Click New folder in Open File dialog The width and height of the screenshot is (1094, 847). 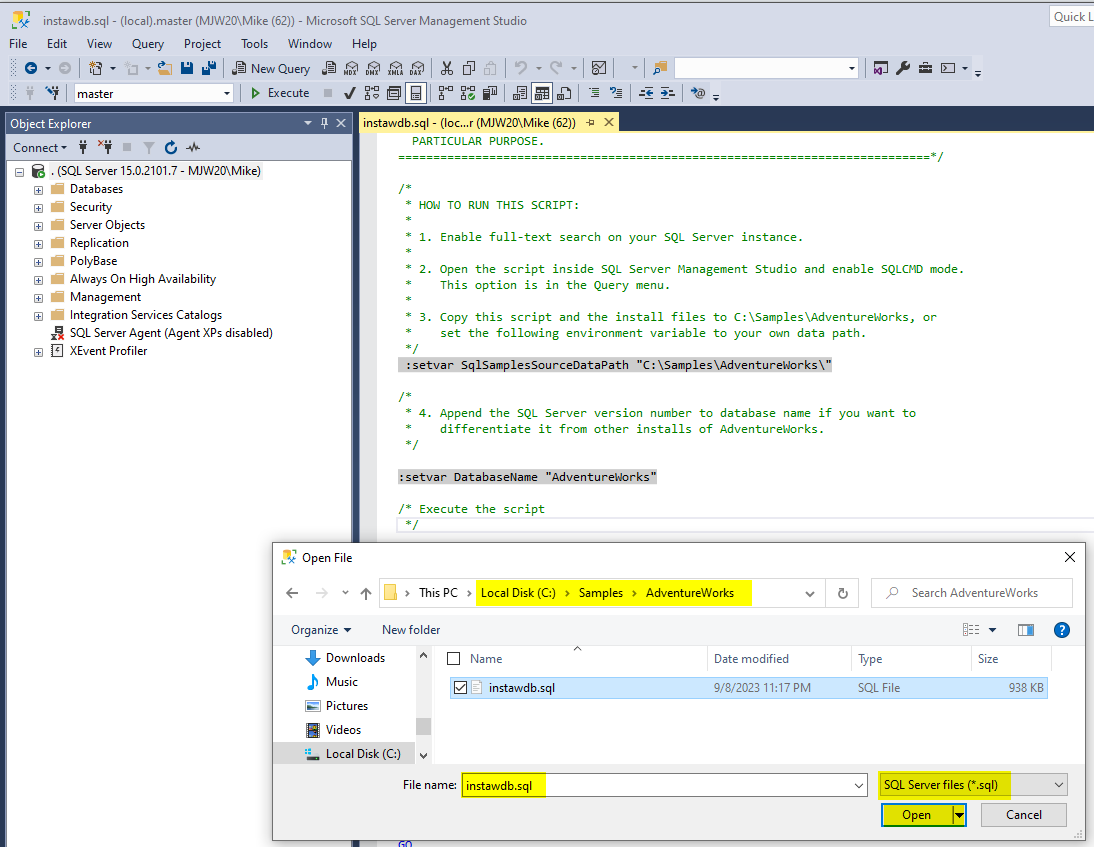point(411,630)
